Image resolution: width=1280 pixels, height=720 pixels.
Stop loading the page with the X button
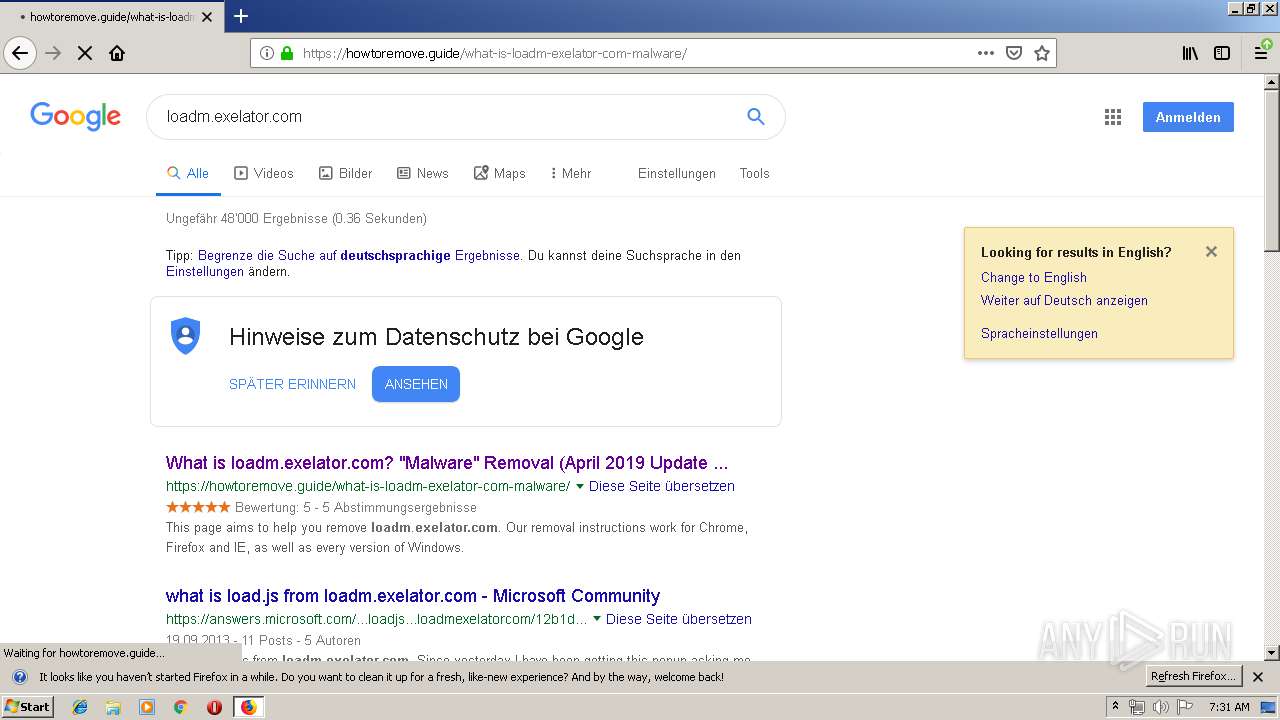click(85, 53)
